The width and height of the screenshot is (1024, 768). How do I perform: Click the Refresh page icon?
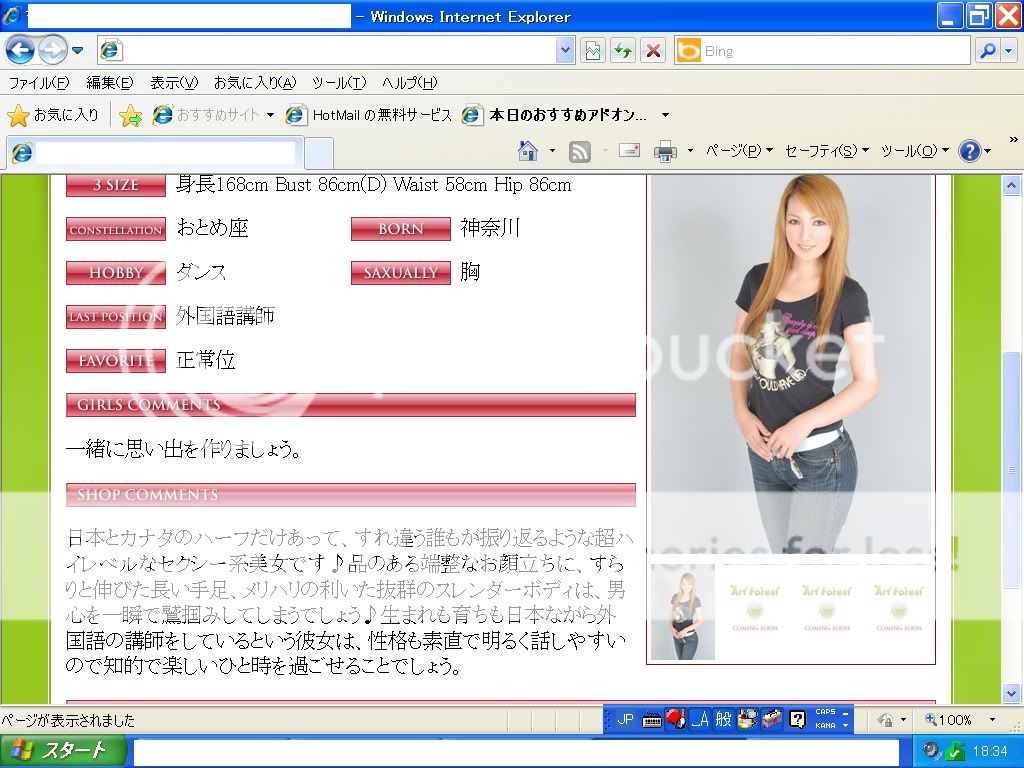pyautogui.click(x=623, y=50)
